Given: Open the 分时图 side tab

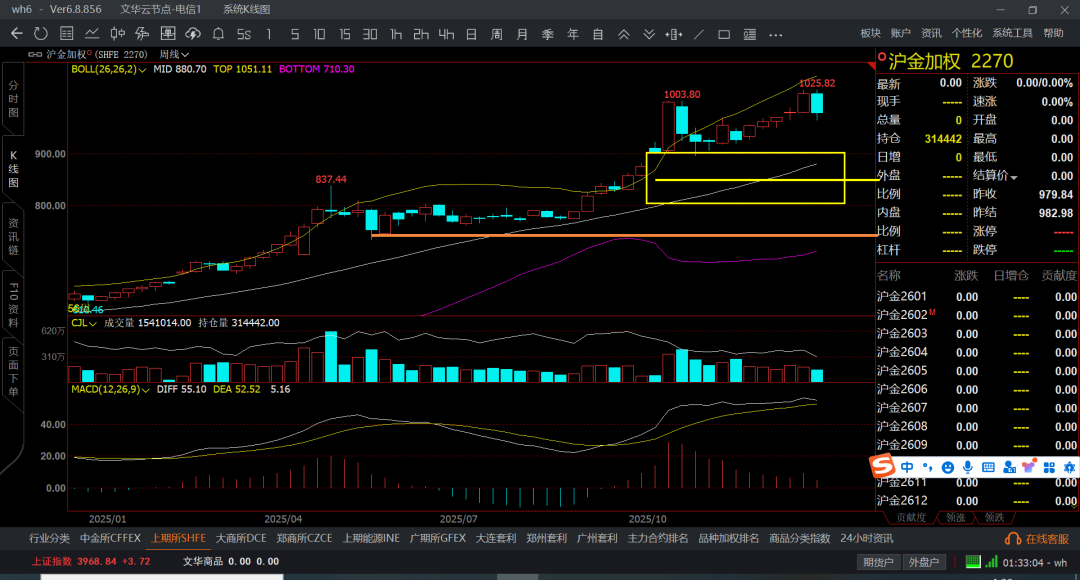Looking at the screenshot, I should point(13,99).
